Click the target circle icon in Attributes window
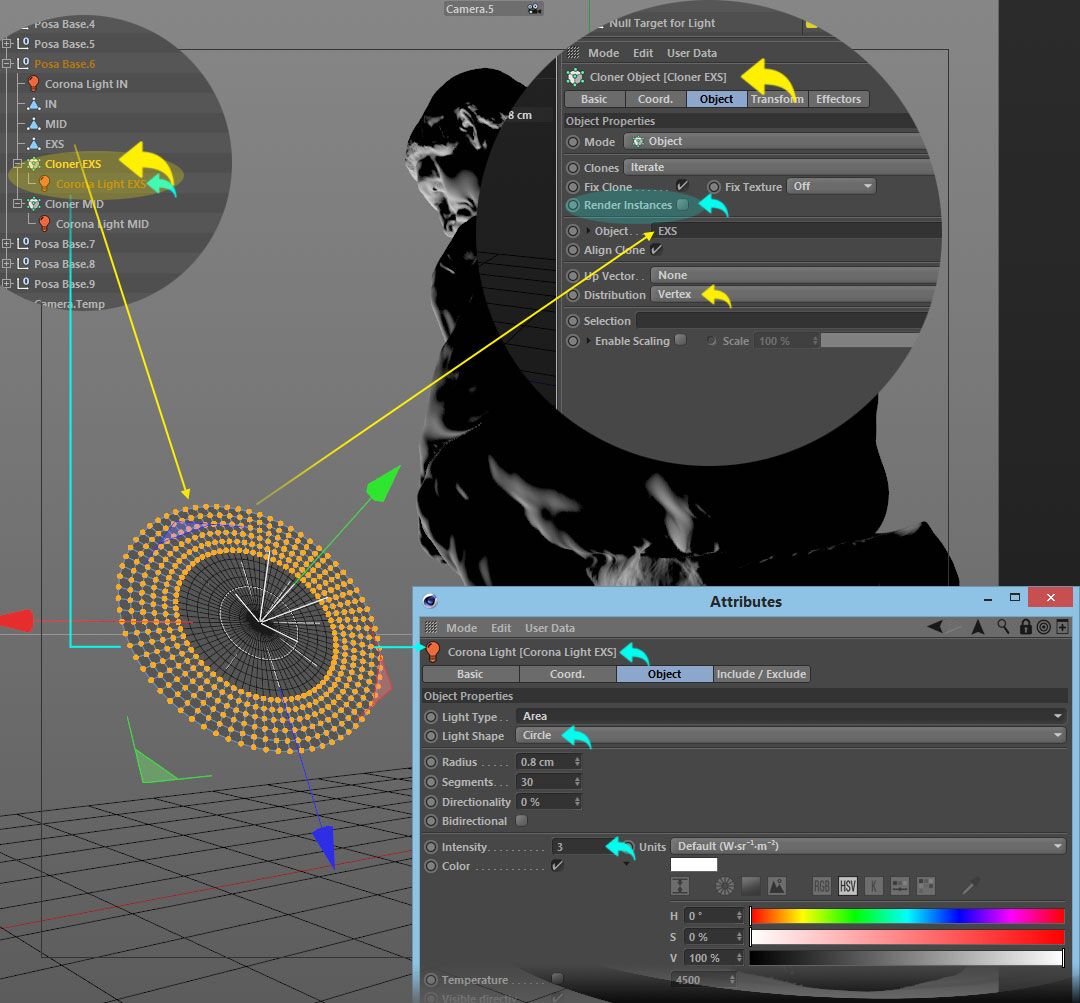 point(1043,627)
